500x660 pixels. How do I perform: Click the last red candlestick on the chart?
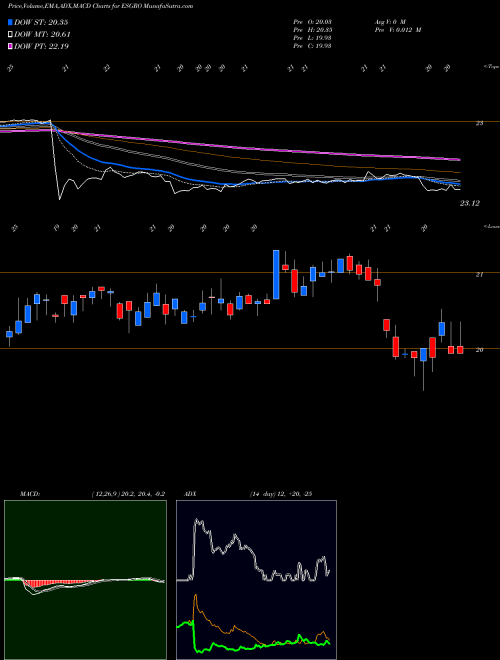(x=460, y=349)
